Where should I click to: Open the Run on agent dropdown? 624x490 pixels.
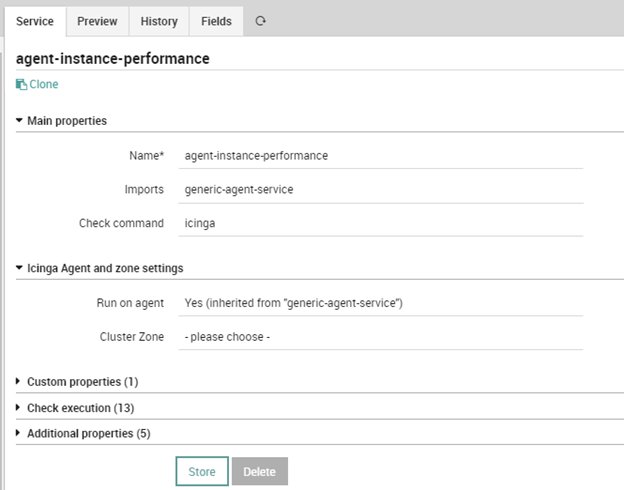(x=381, y=303)
